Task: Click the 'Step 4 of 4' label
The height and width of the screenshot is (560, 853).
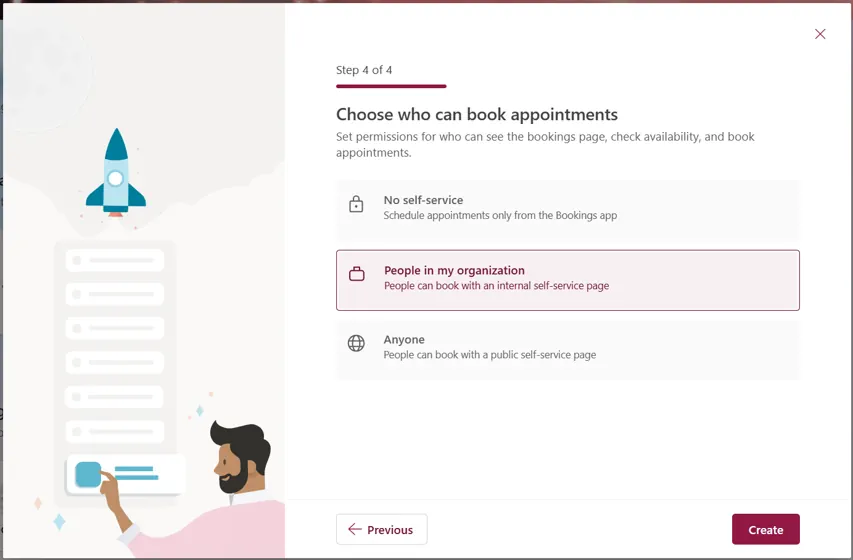Action: tap(364, 70)
